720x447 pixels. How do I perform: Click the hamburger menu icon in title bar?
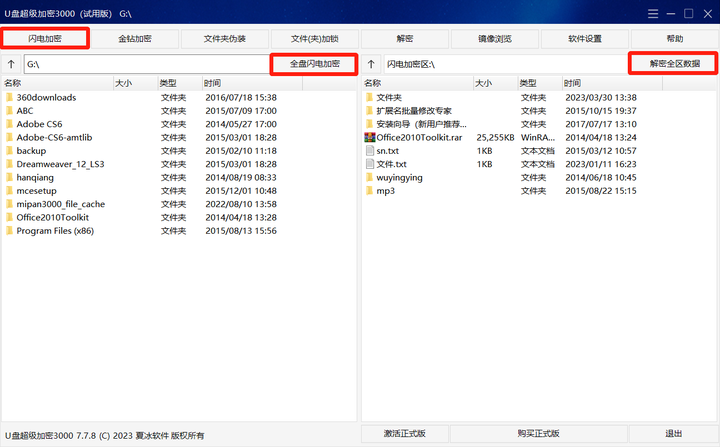pyautogui.click(x=653, y=14)
